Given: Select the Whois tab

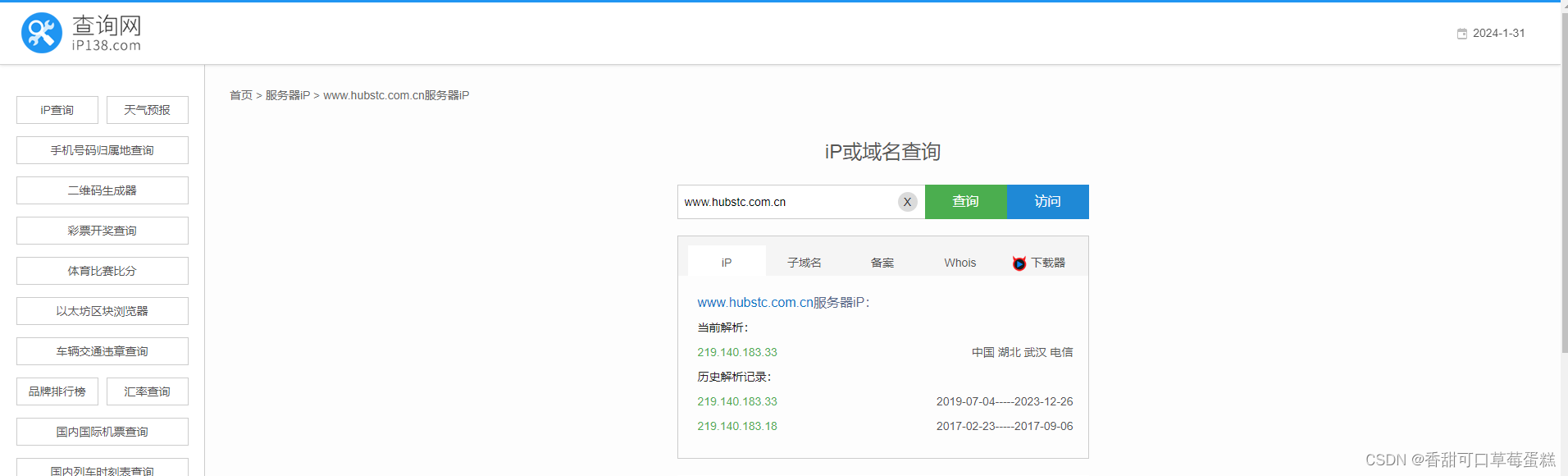Looking at the screenshot, I should point(959,263).
